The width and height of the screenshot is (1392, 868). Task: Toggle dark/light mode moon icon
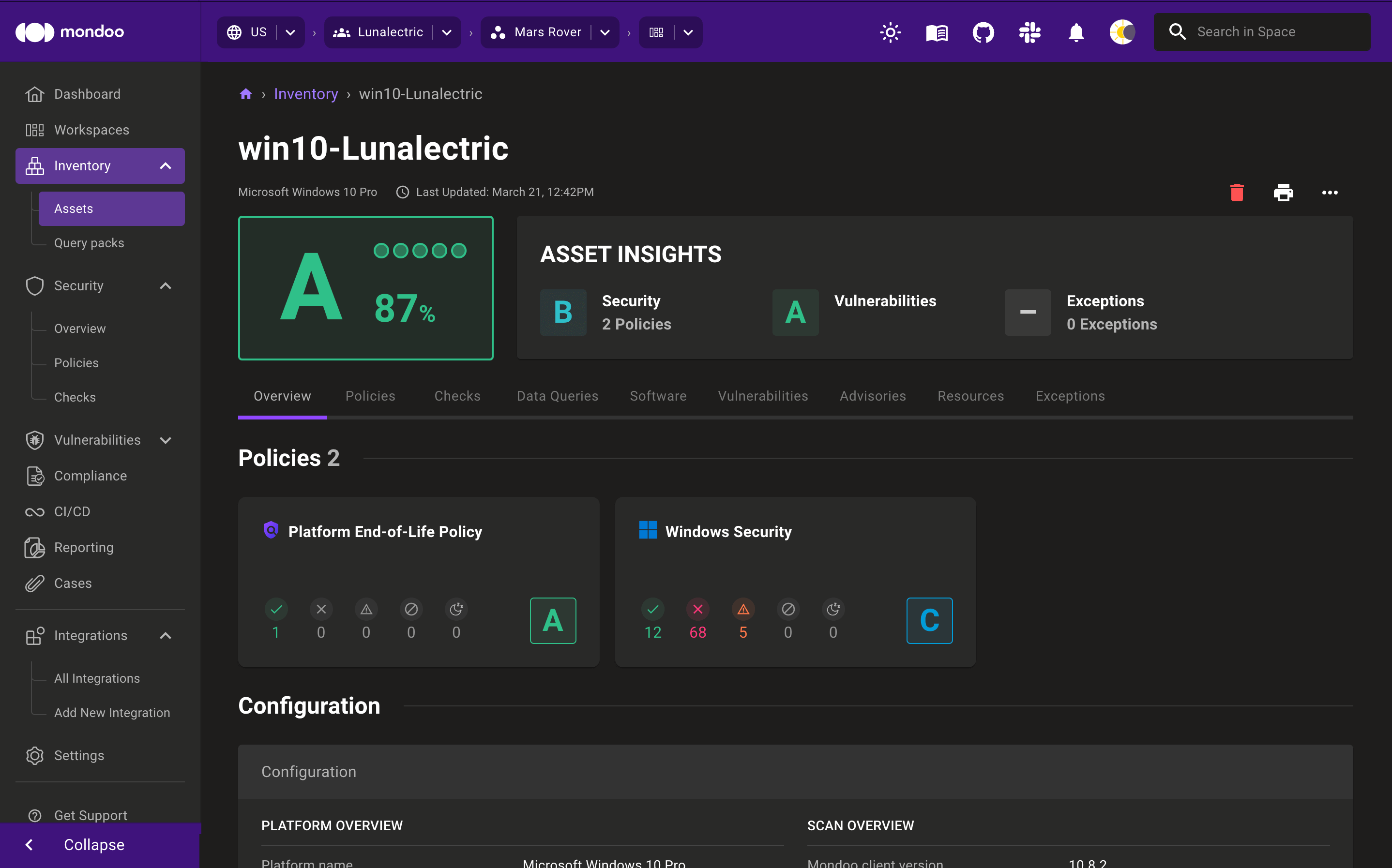coord(1122,32)
